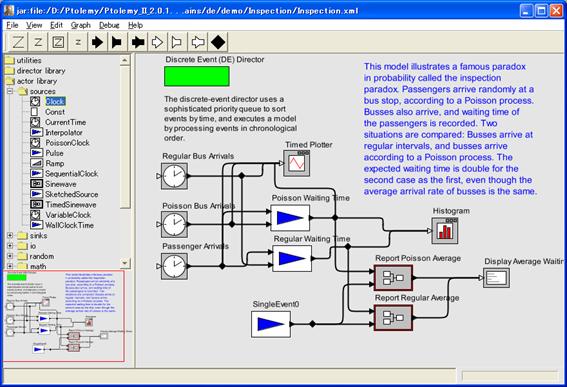Select the black double-arrow port tool
This screenshot has width=567, height=387.
pyautogui.click(x=137, y=42)
